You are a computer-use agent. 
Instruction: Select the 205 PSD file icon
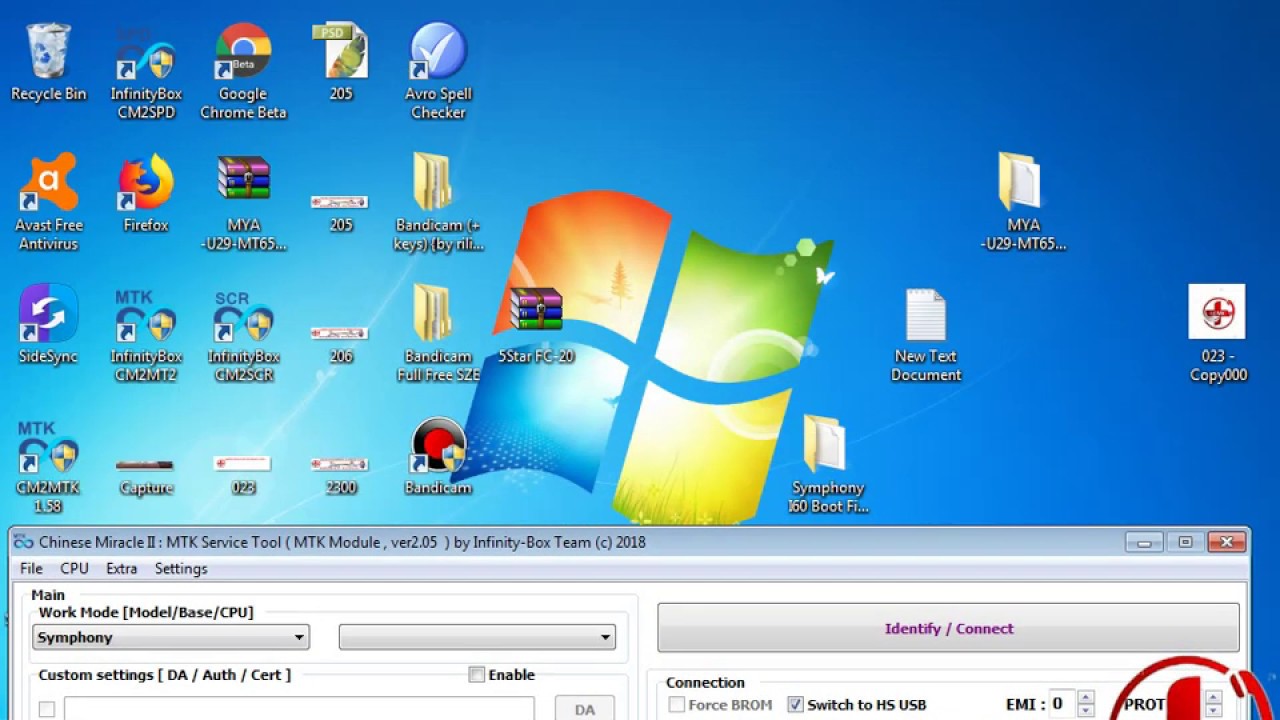[341, 63]
